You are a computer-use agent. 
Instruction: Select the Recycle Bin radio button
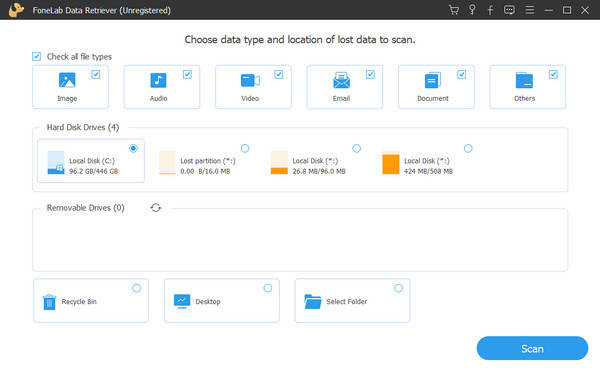pos(137,288)
